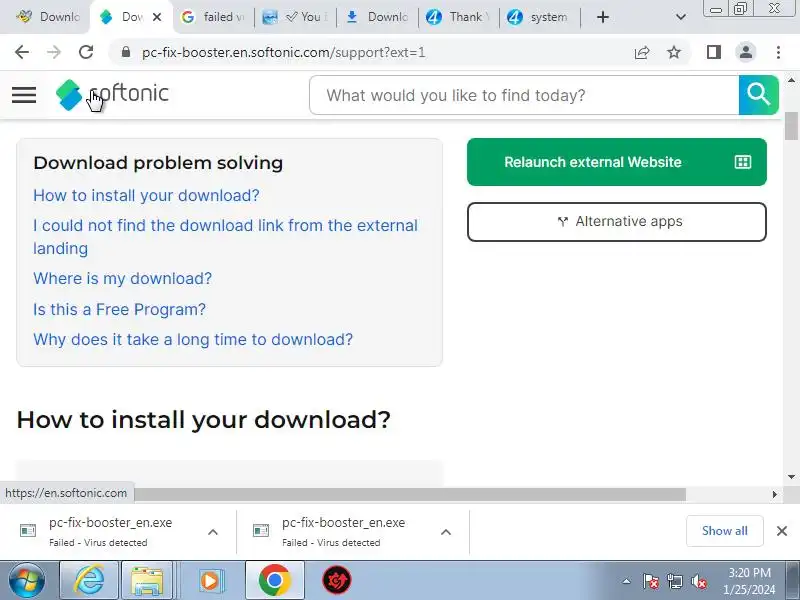Click the vertical scrollbar thumb

click(x=791, y=126)
